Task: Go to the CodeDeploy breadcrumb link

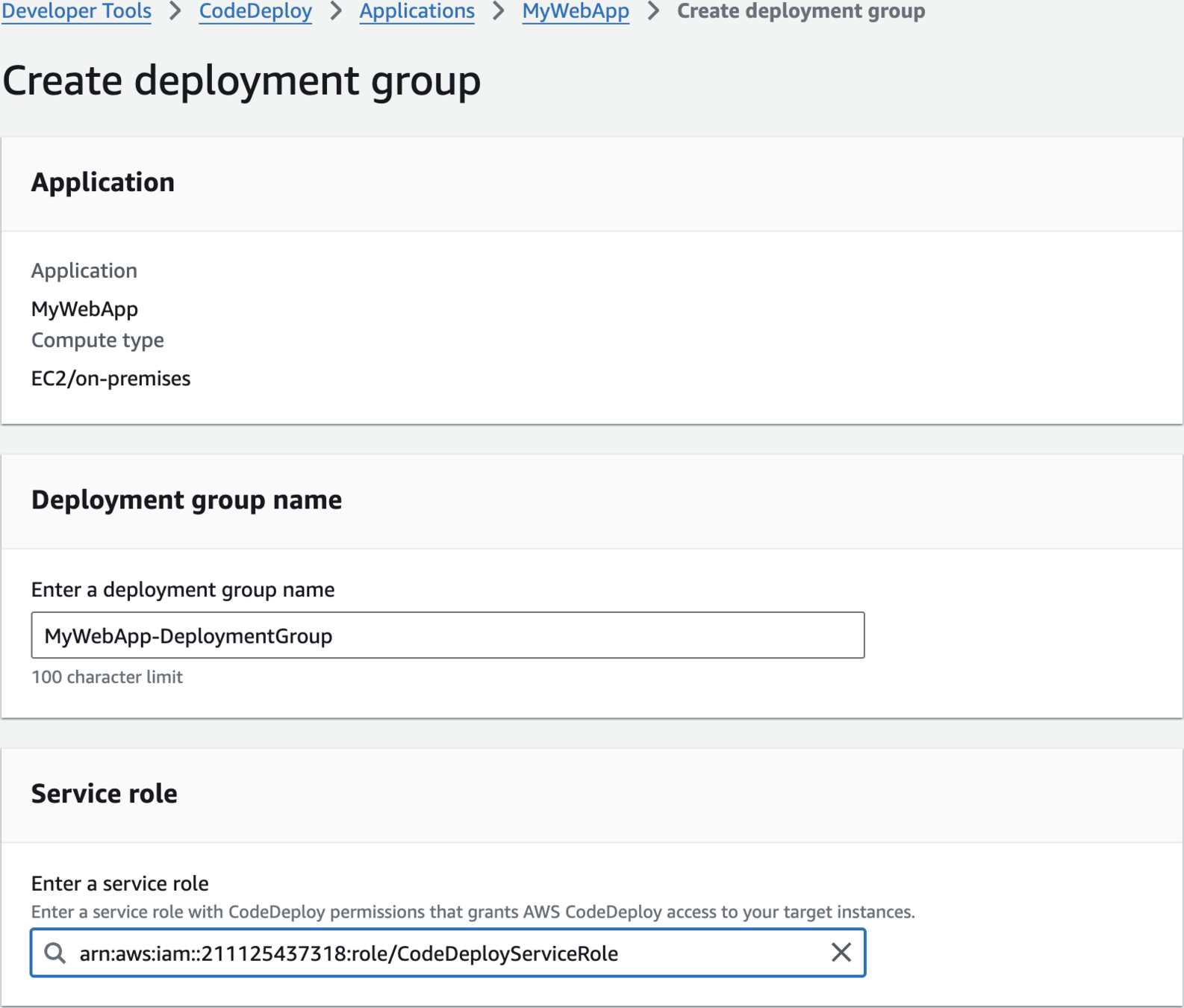Action: click(255, 11)
